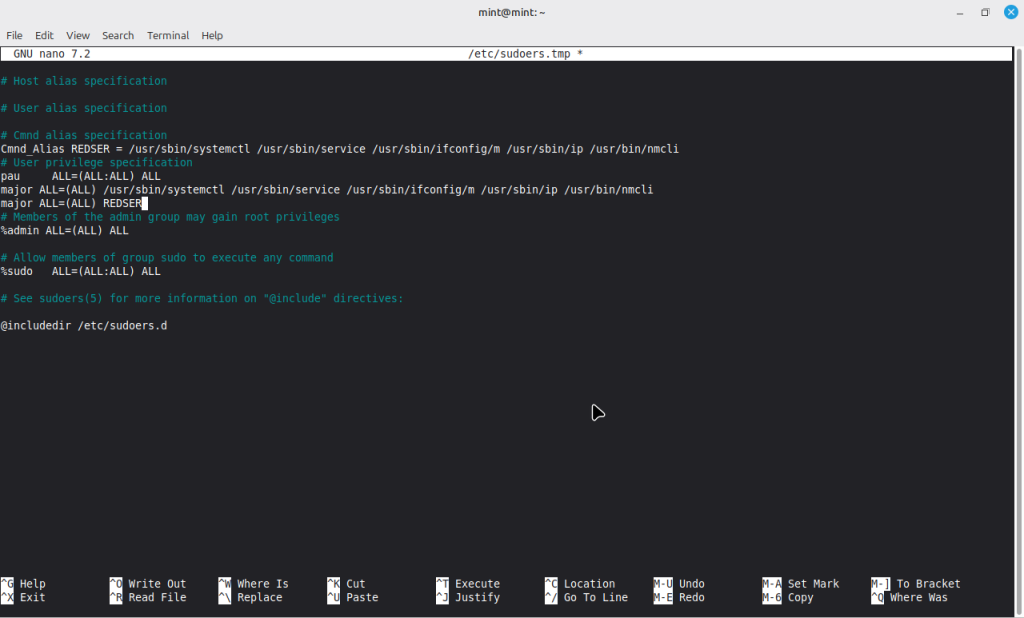Close the terminal window
This screenshot has height=618, width=1024.
pyautogui.click(x=1010, y=12)
